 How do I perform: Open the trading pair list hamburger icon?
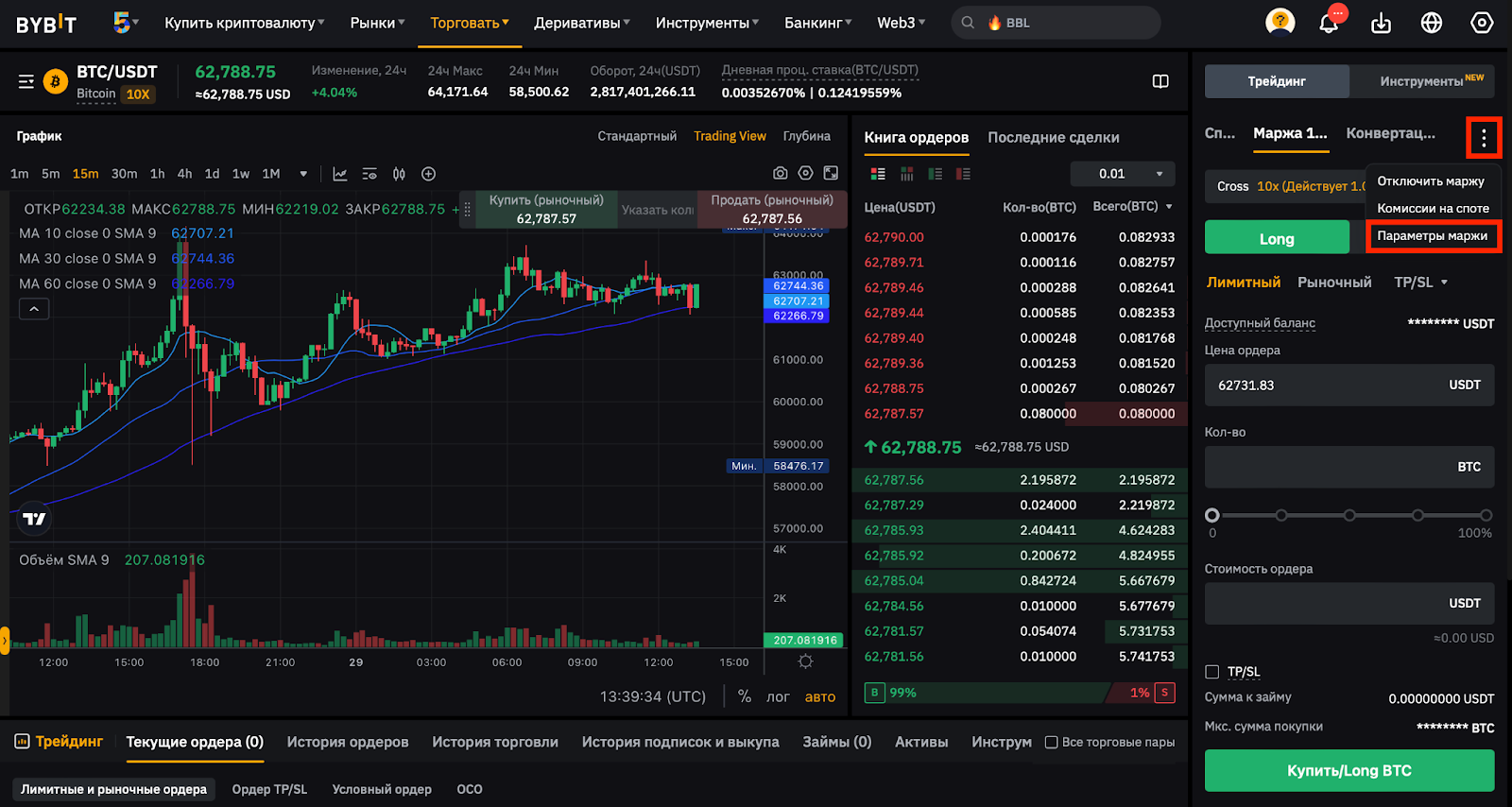click(x=26, y=82)
